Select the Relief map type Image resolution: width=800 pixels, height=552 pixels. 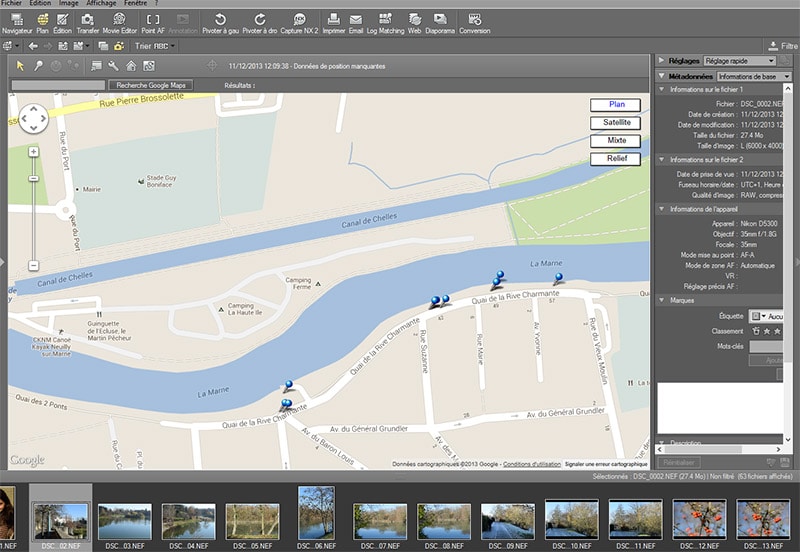tap(615, 159)
